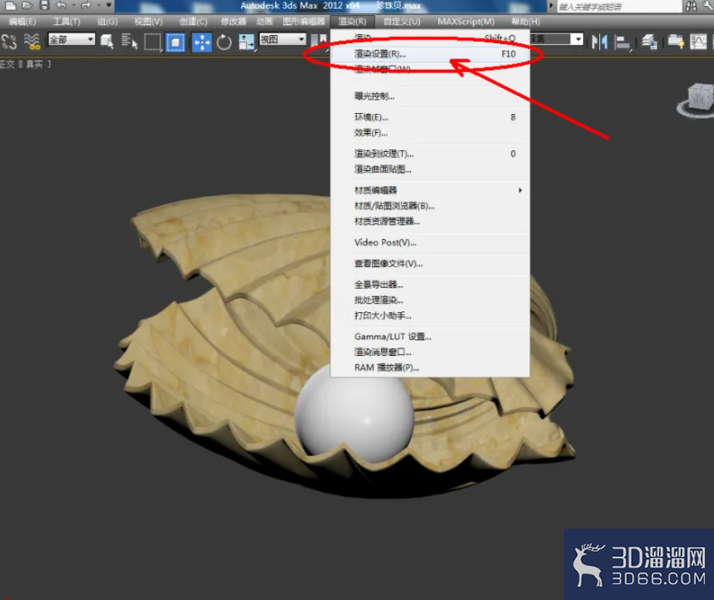The width and height of the screenshot is (714, 600).
Task: Click the Unlink Selection chain icon
Action: pyautogui.click(x=9, y=42)
